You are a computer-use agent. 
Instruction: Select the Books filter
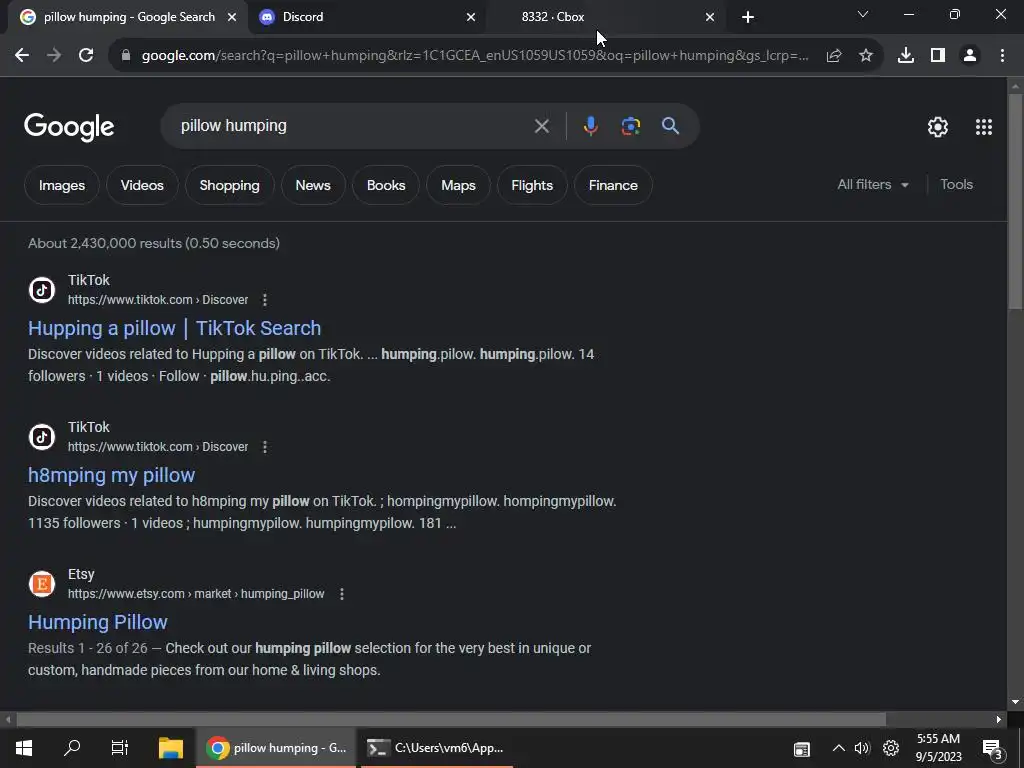(x=386, y=185)
